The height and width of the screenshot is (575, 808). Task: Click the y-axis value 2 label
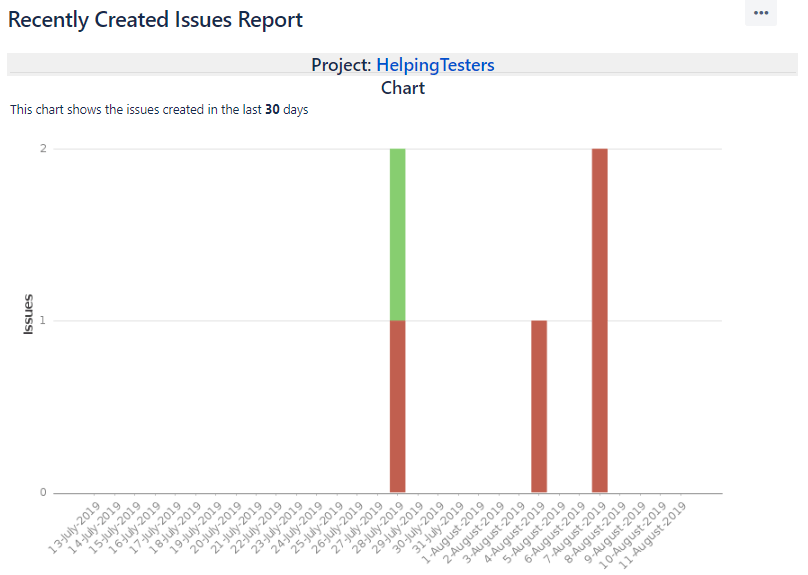43,149
